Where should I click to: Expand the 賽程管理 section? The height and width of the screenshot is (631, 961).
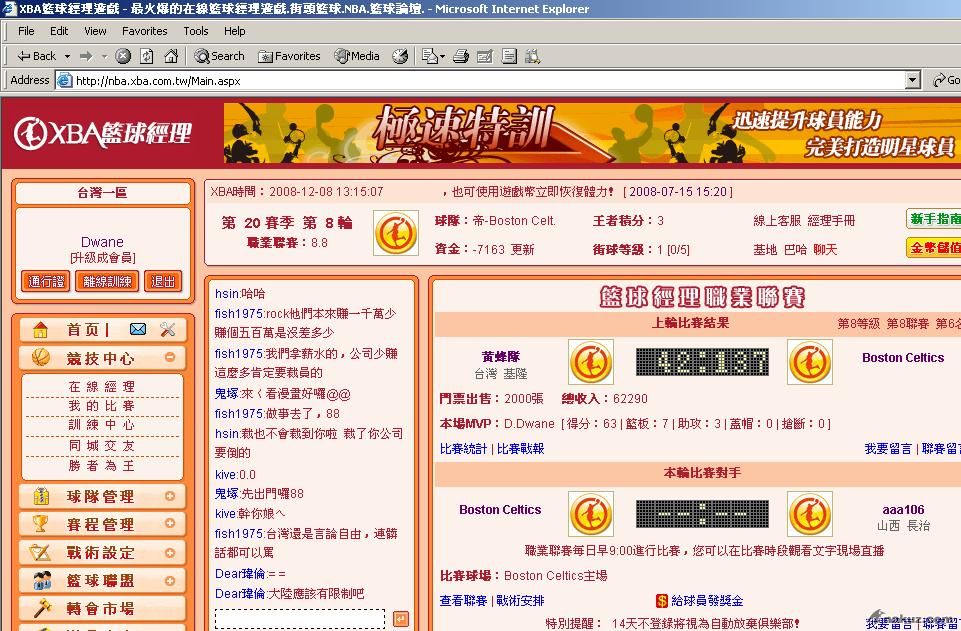coord(170,523)
